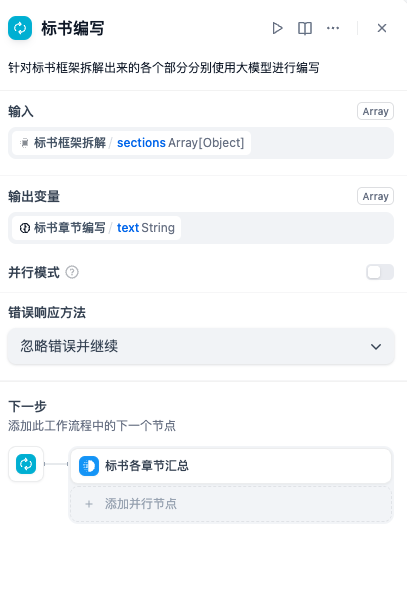This screenshot has width=407, height=603.
Task: Open the 错误响应方法 dropdown
Action: pos(201,346)
